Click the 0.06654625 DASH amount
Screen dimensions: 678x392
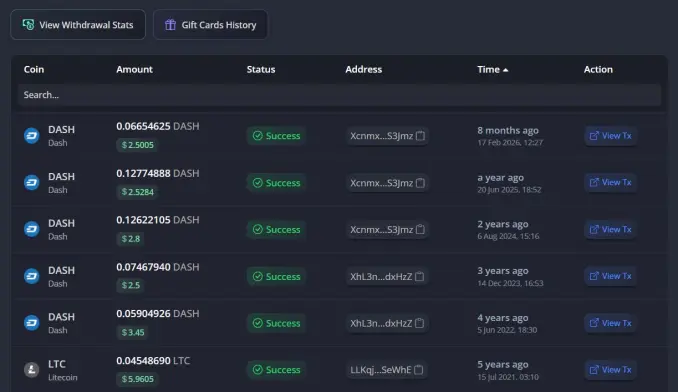158,126
